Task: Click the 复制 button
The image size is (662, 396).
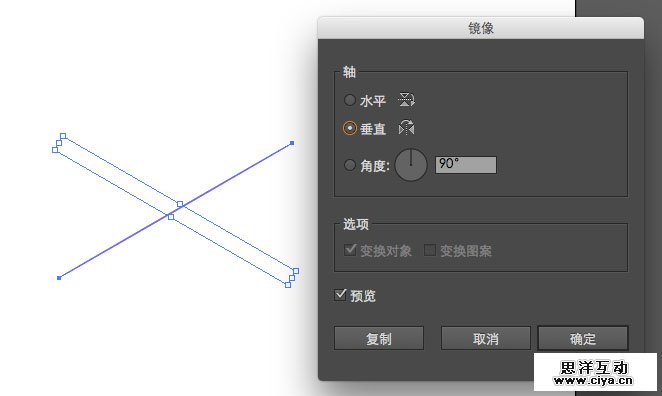Action: click(379, 338)
